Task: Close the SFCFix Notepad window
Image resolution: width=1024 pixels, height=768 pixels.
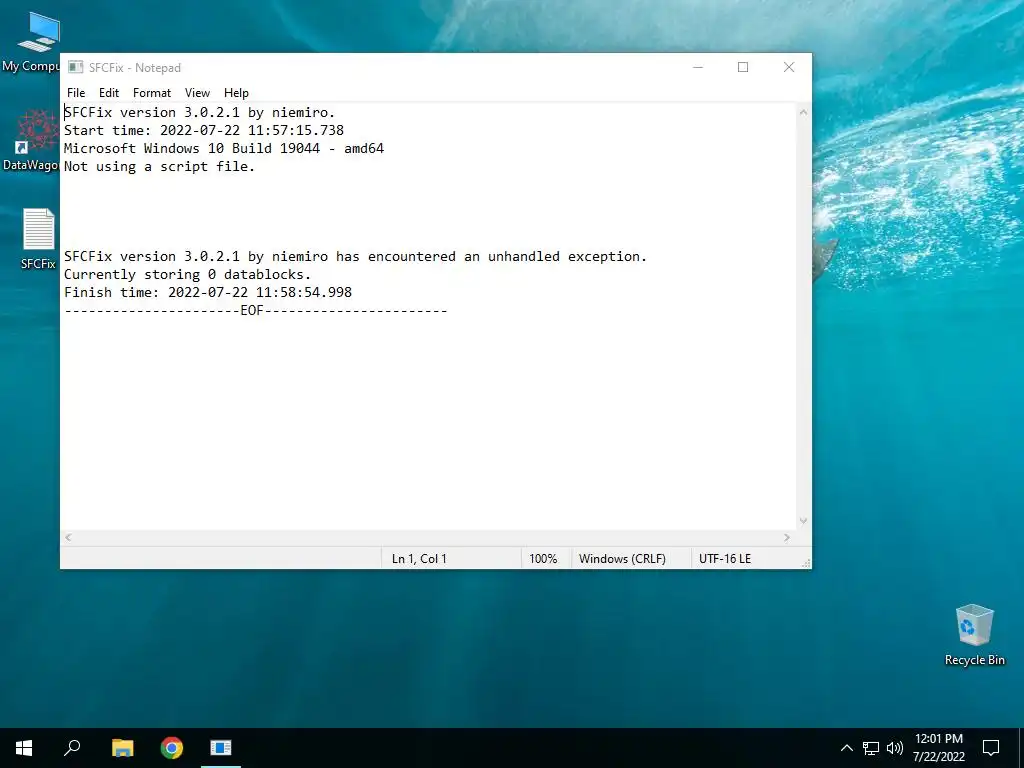Action: [x=789, y=67]
